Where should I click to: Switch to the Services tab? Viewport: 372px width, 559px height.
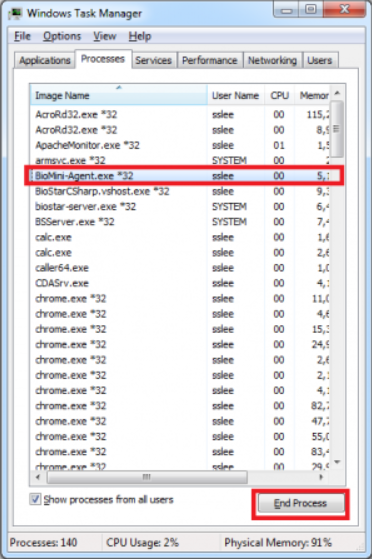(153, 60)
